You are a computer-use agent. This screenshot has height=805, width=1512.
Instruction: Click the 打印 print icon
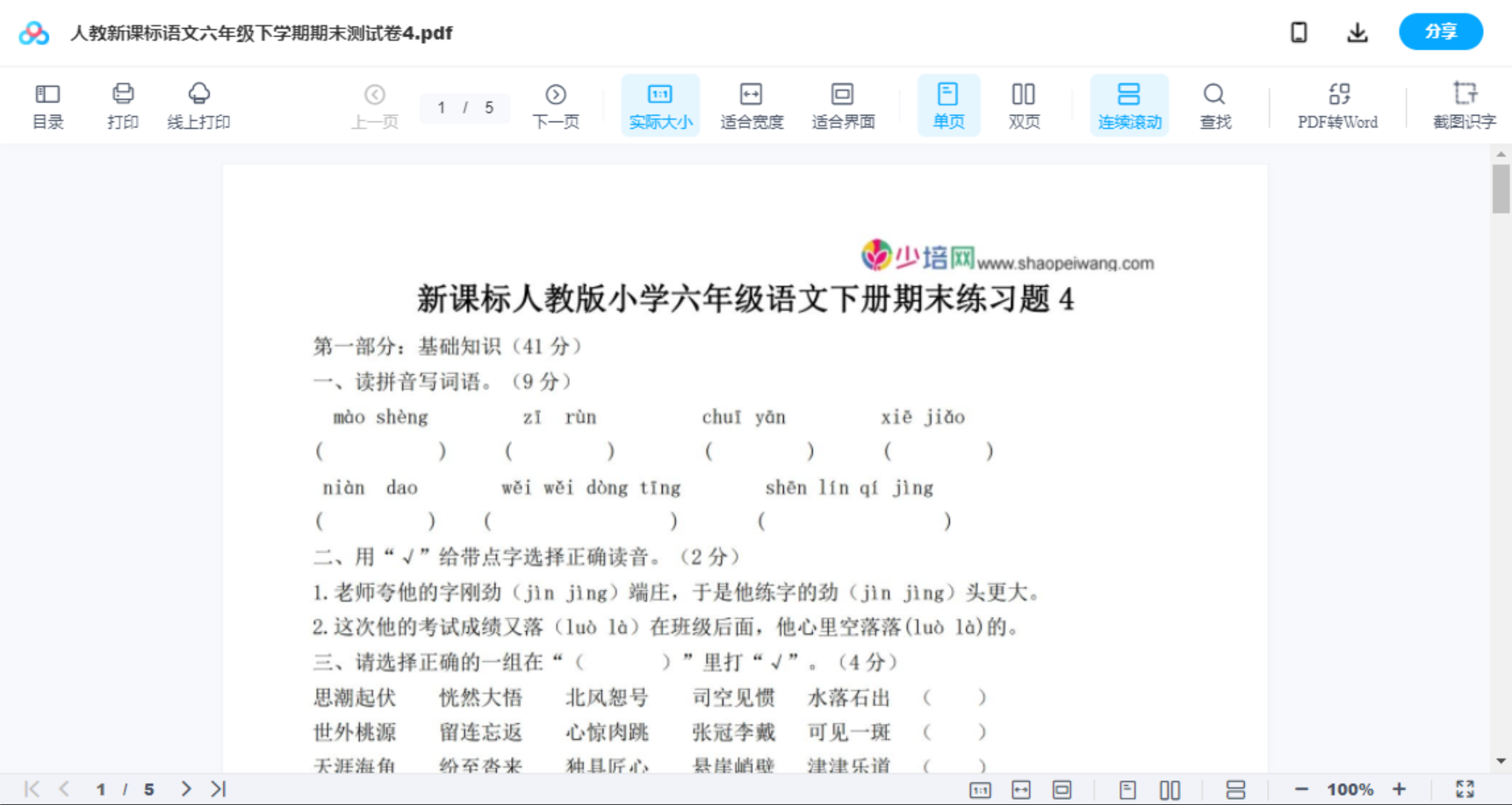[x=122, y=104]
